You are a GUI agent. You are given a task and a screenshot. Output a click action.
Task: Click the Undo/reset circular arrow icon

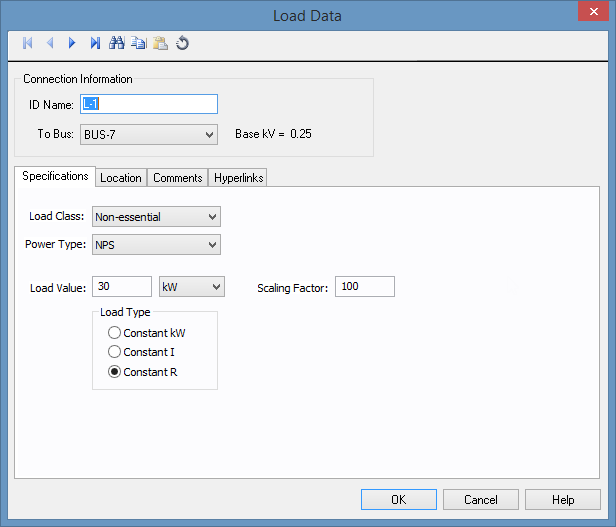(x=182, y=43)
